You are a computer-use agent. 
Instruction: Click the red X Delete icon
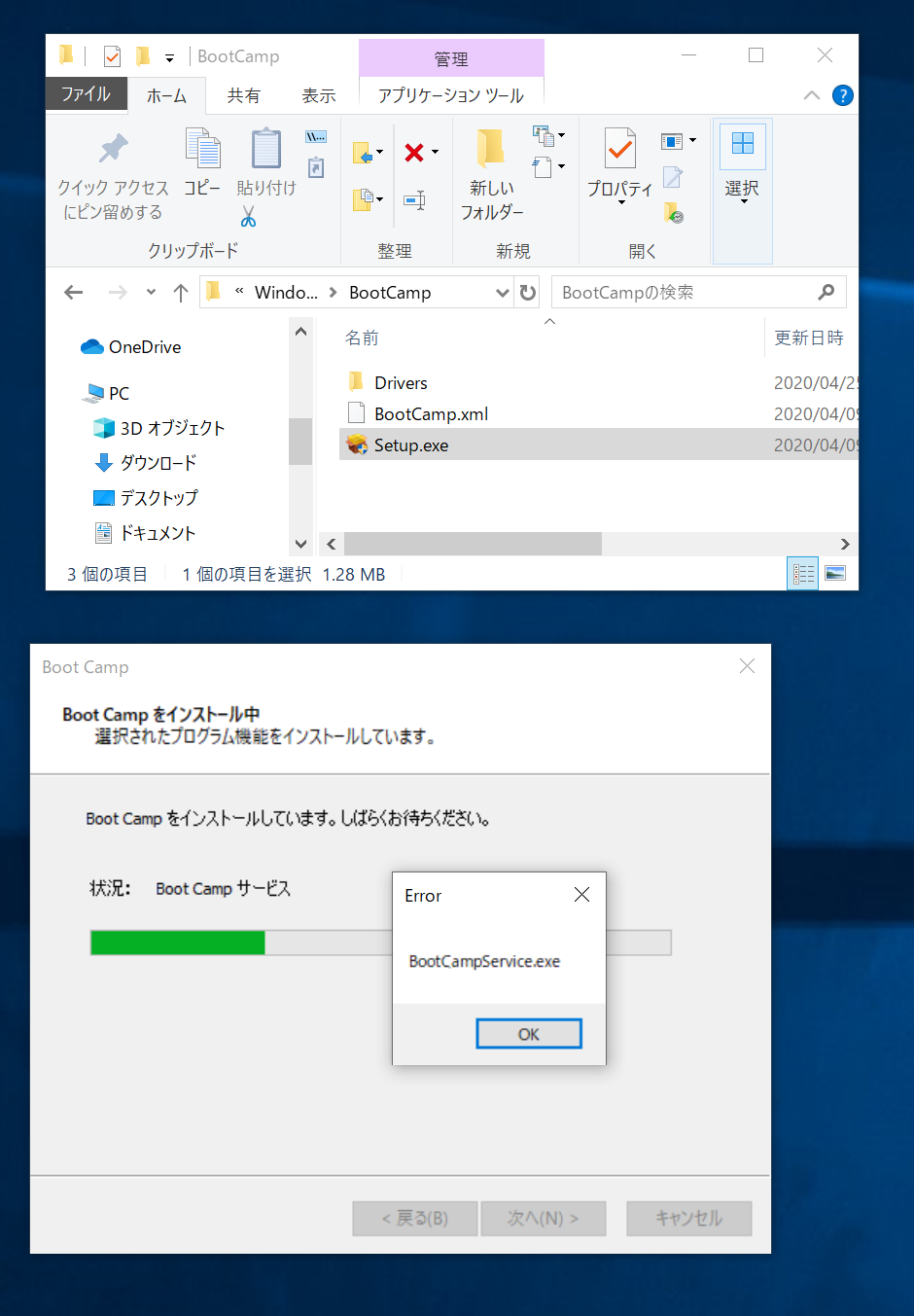[x=414, y=153]
